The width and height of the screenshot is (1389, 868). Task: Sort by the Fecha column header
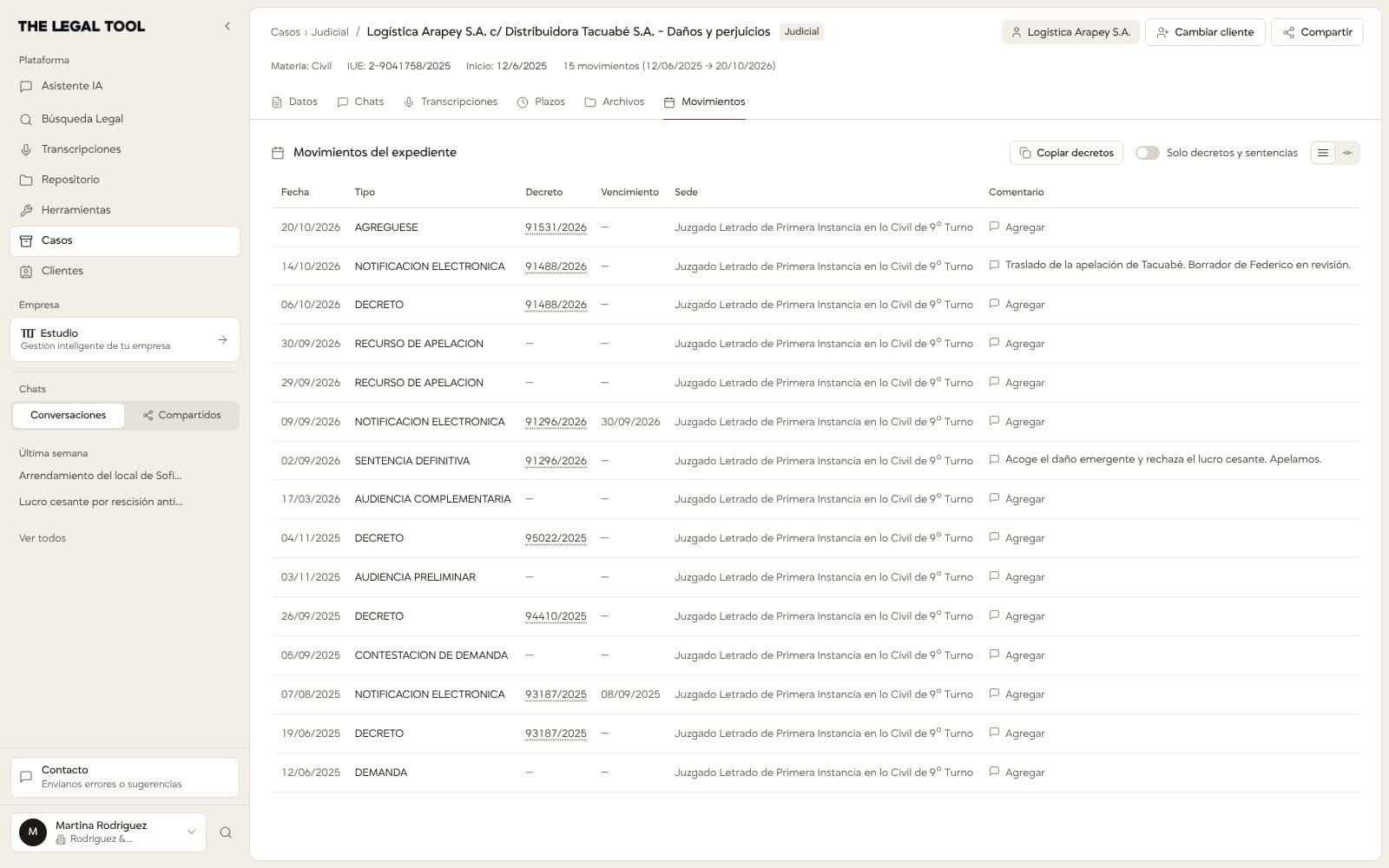tap(295, 192)
